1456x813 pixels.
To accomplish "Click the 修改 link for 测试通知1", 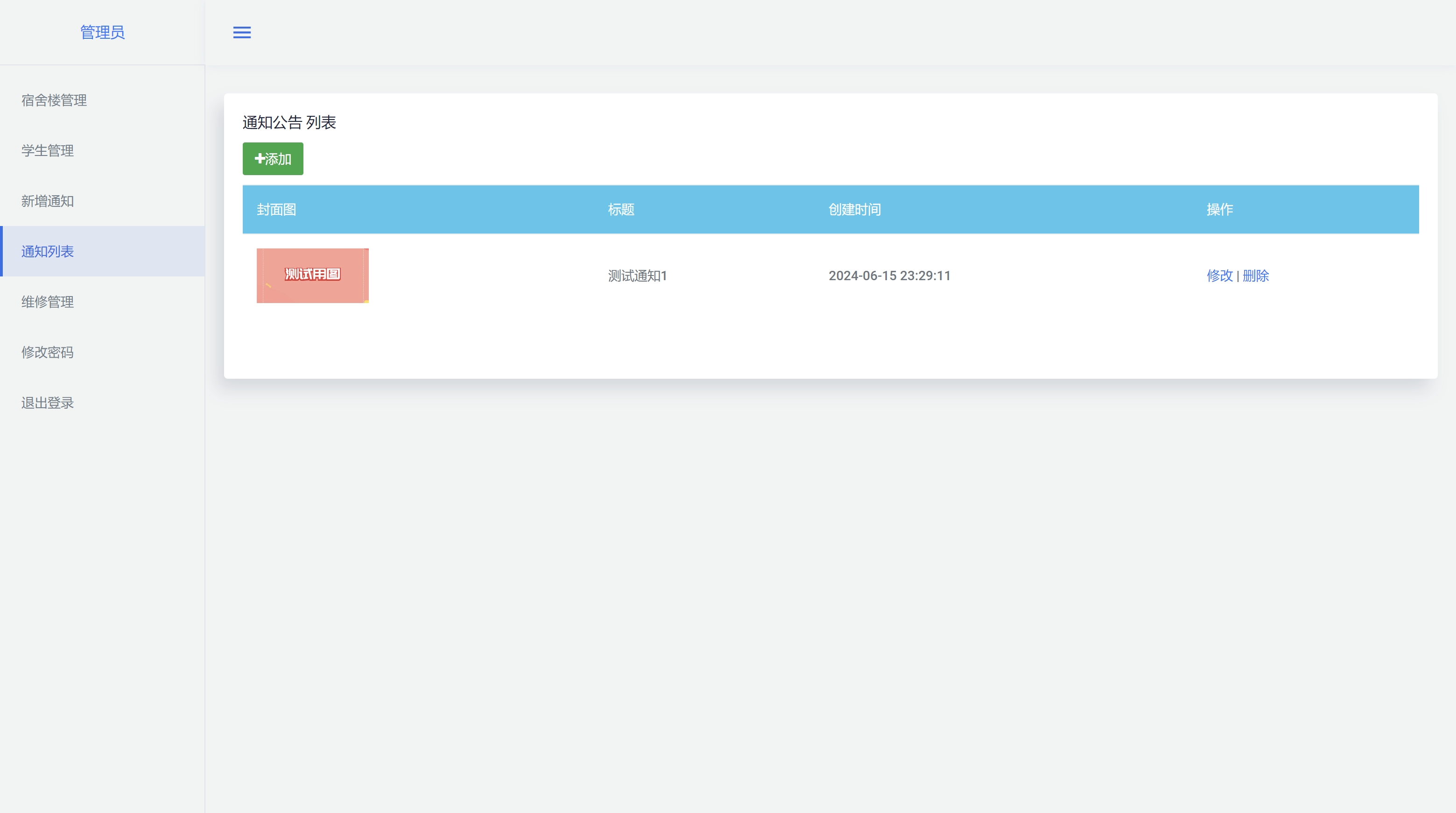I will click(1219, 276).
